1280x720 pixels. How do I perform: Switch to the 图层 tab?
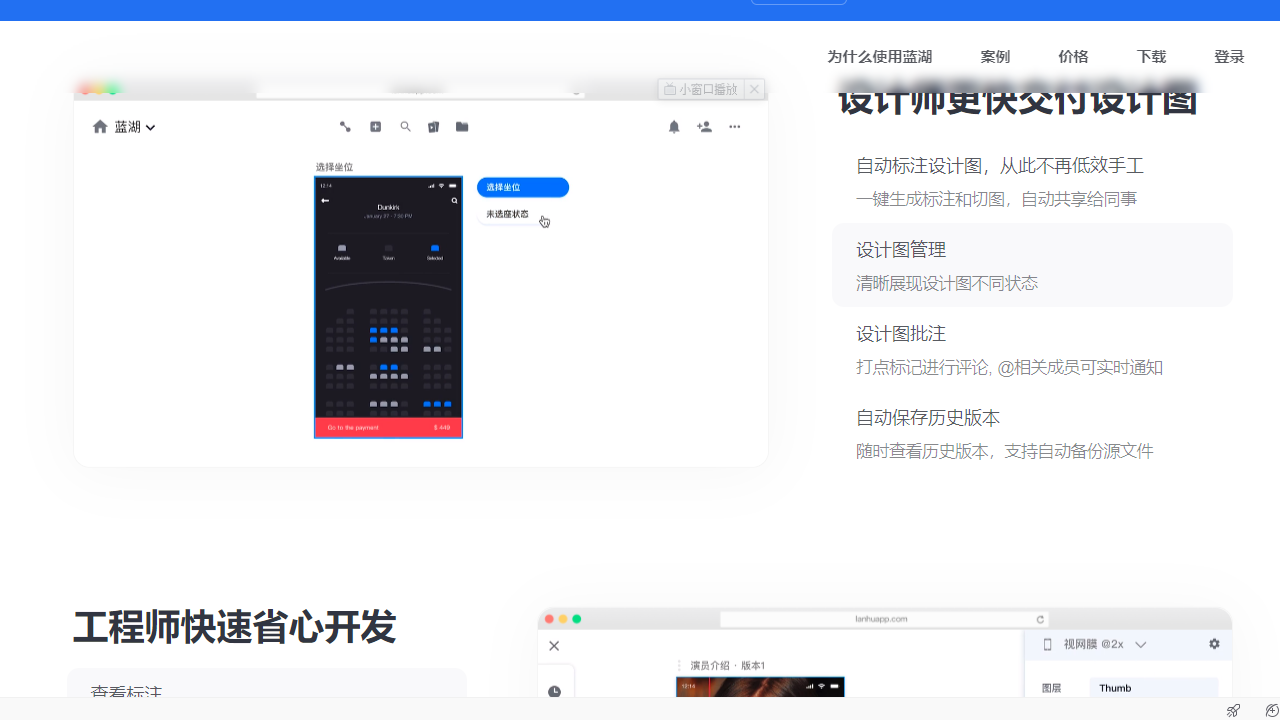pyautogui.click(x=1052, y=688)
